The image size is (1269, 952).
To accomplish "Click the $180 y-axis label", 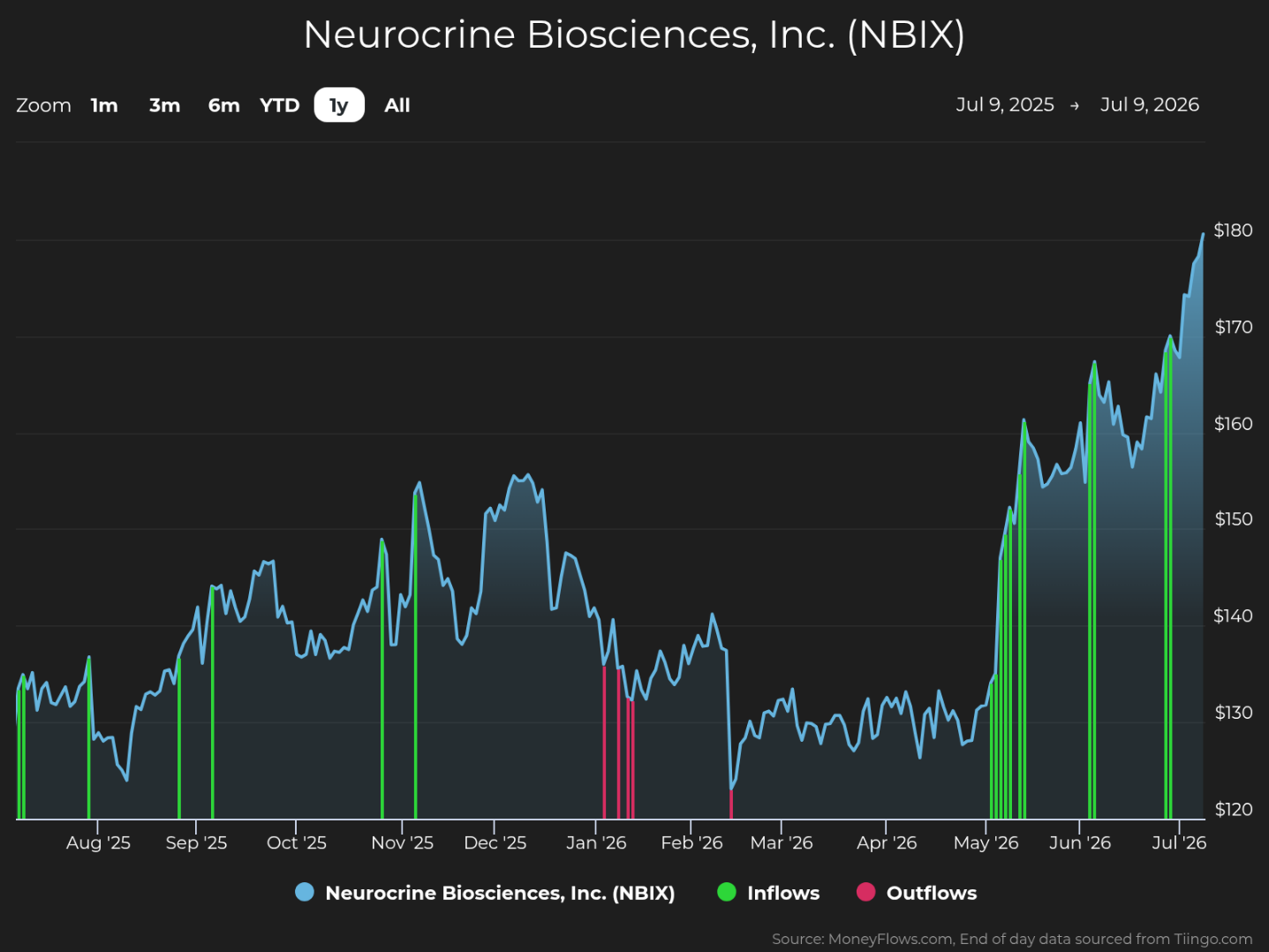I will coord(1233,230).
